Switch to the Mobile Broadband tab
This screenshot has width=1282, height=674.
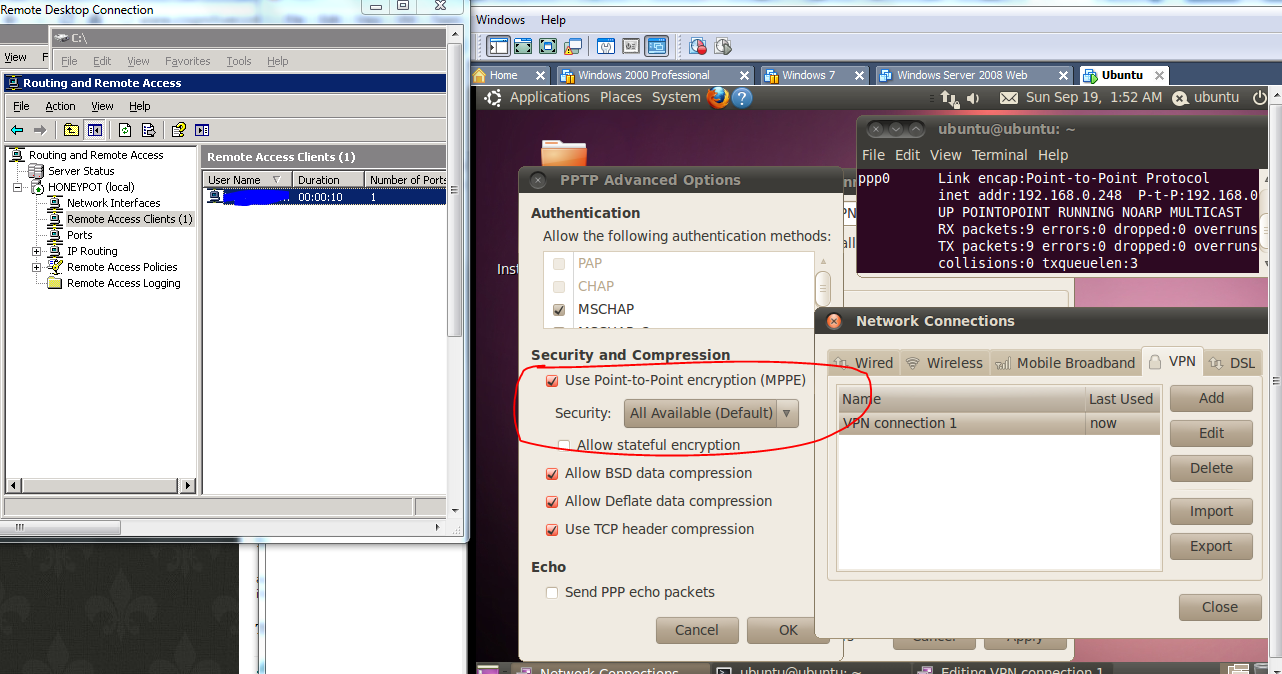click(1064, 363)
